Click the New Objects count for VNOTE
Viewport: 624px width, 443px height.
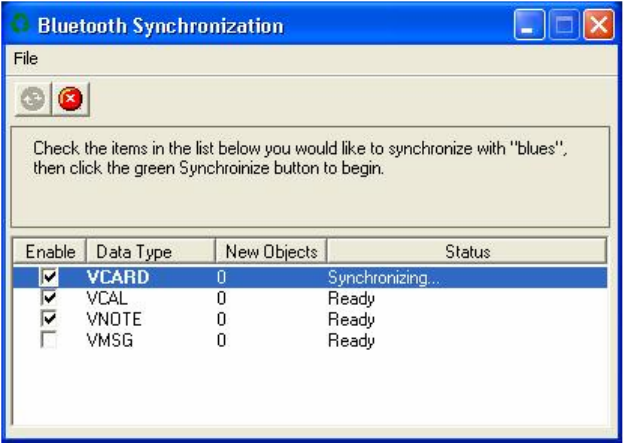coord(222,319)
